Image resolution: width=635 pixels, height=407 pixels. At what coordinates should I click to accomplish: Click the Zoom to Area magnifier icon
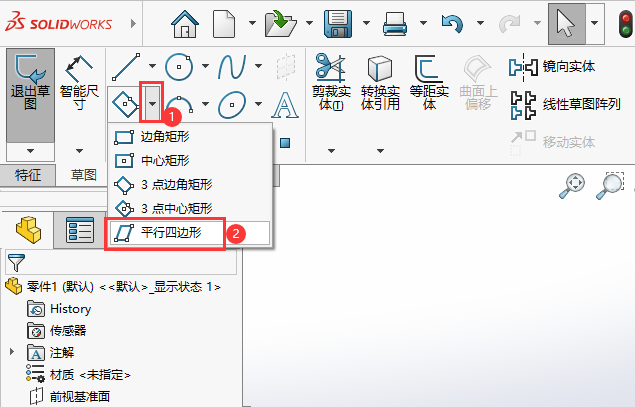point(609,186)
